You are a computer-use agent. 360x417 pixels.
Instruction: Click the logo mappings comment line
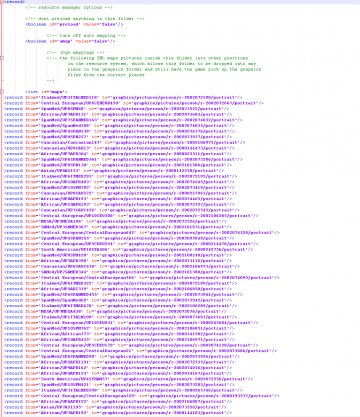75,53
